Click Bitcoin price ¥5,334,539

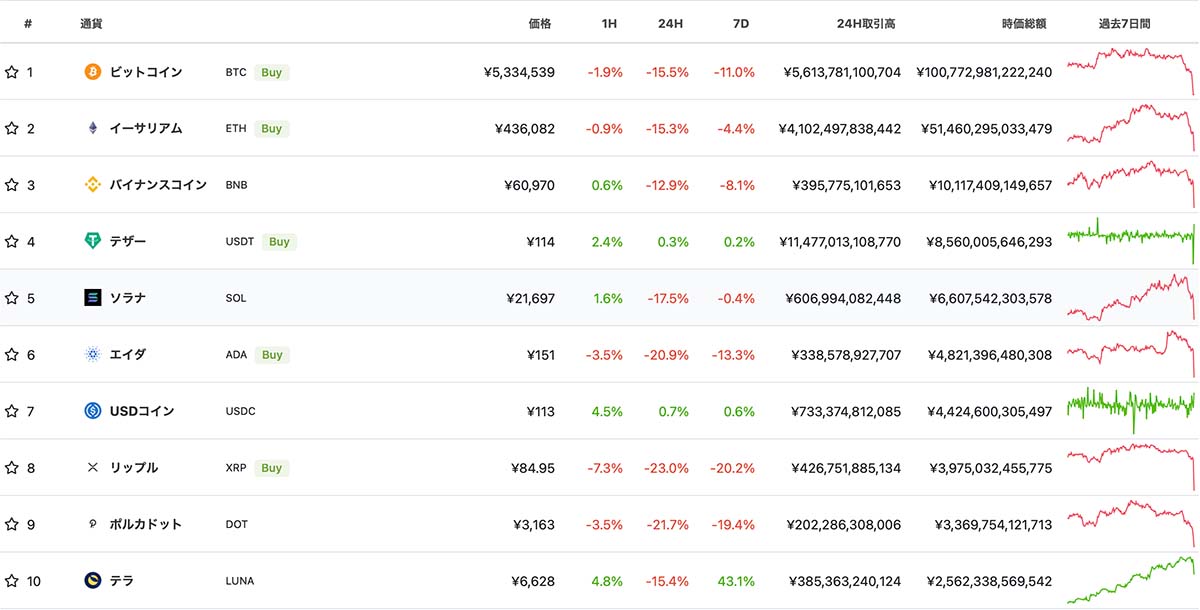click(x=519, y=72)
